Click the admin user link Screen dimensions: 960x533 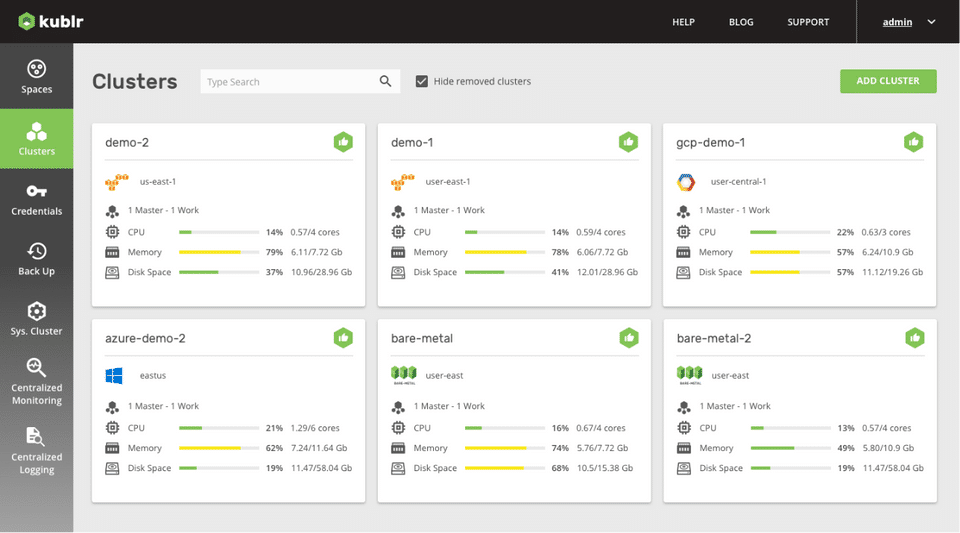tap(897, 22)
